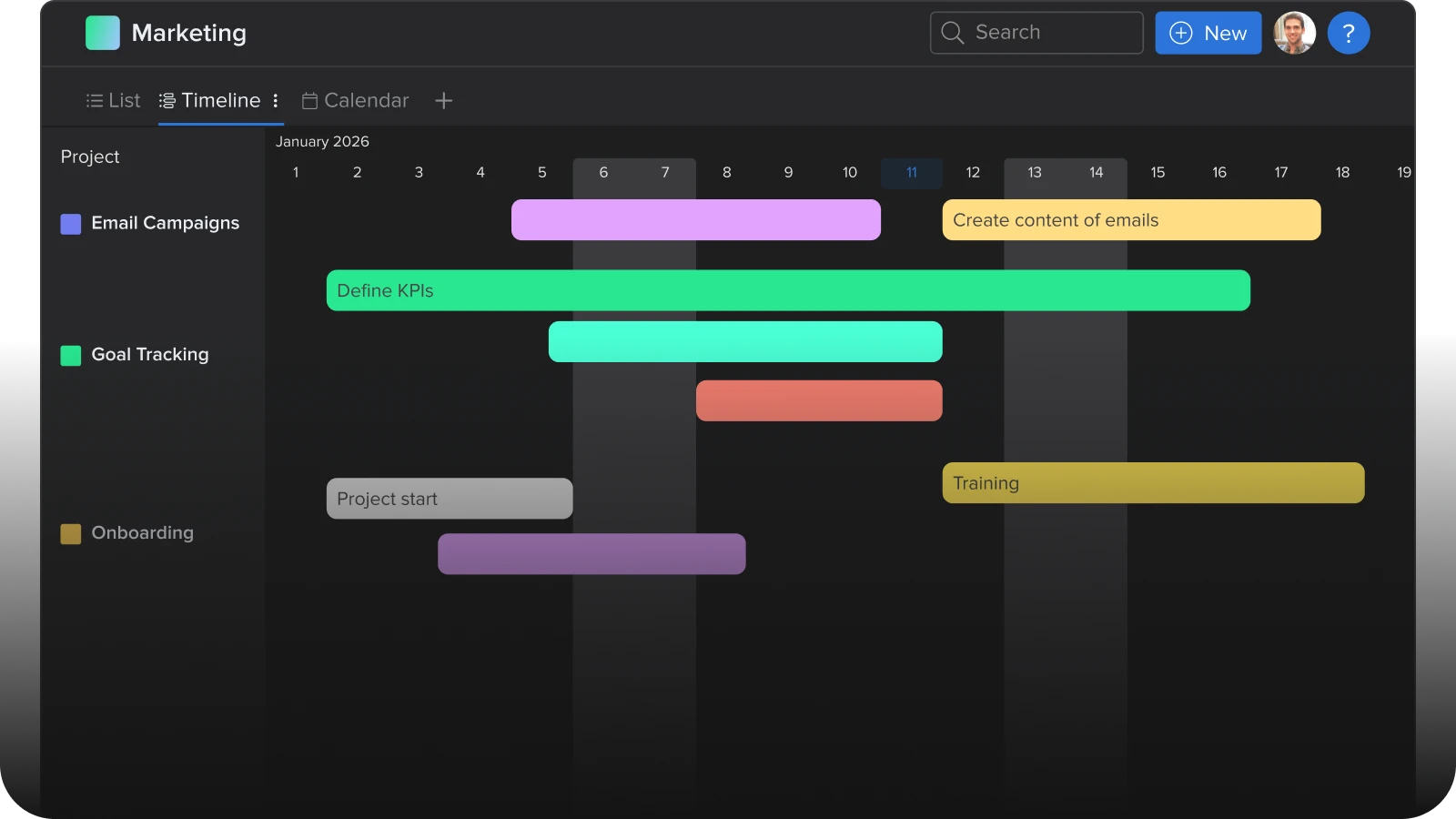This screenshot has height=819, width=1456.
Task: Click the Marketing workspace logo icon
Action: click(102, 33)
